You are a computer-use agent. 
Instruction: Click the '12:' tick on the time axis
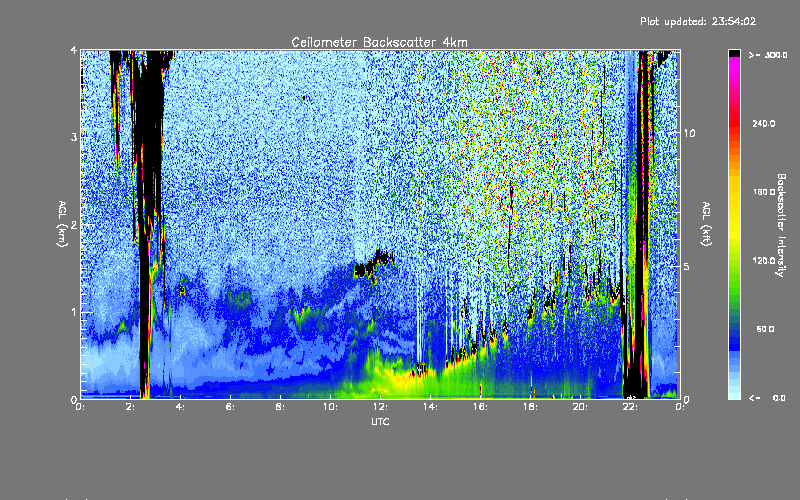pyautogui.click(x=380, y=407)
